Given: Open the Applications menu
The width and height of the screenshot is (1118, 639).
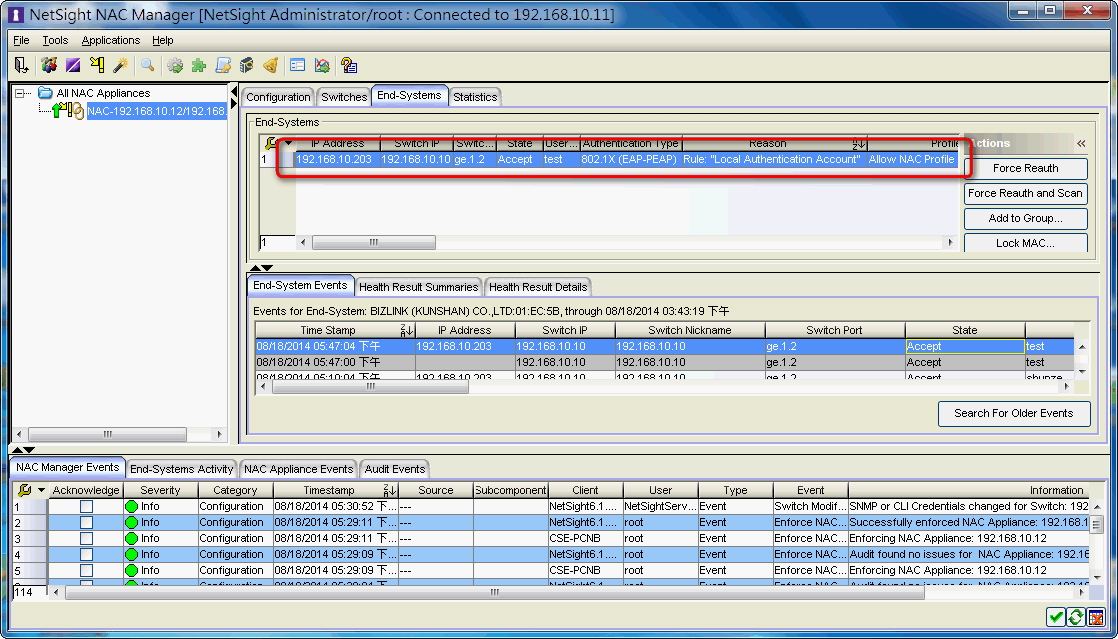Looking at the screenshot, I should (111, 40).
